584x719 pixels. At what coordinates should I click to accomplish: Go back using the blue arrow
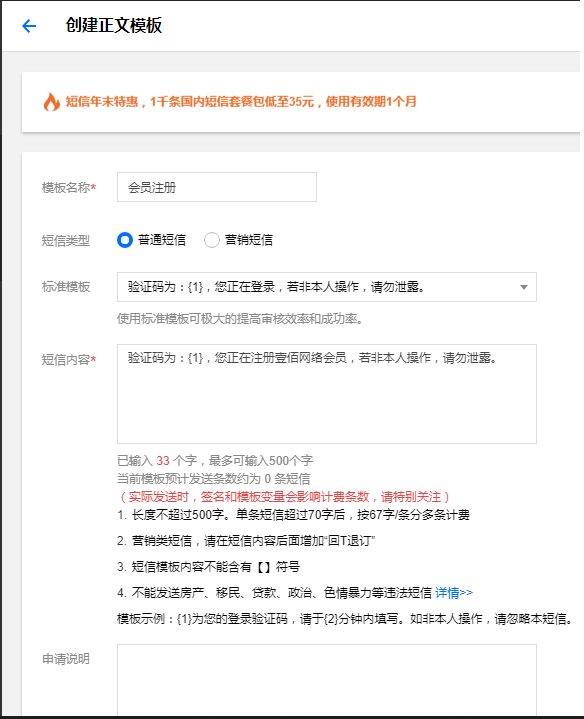click(x=29, y=26)
